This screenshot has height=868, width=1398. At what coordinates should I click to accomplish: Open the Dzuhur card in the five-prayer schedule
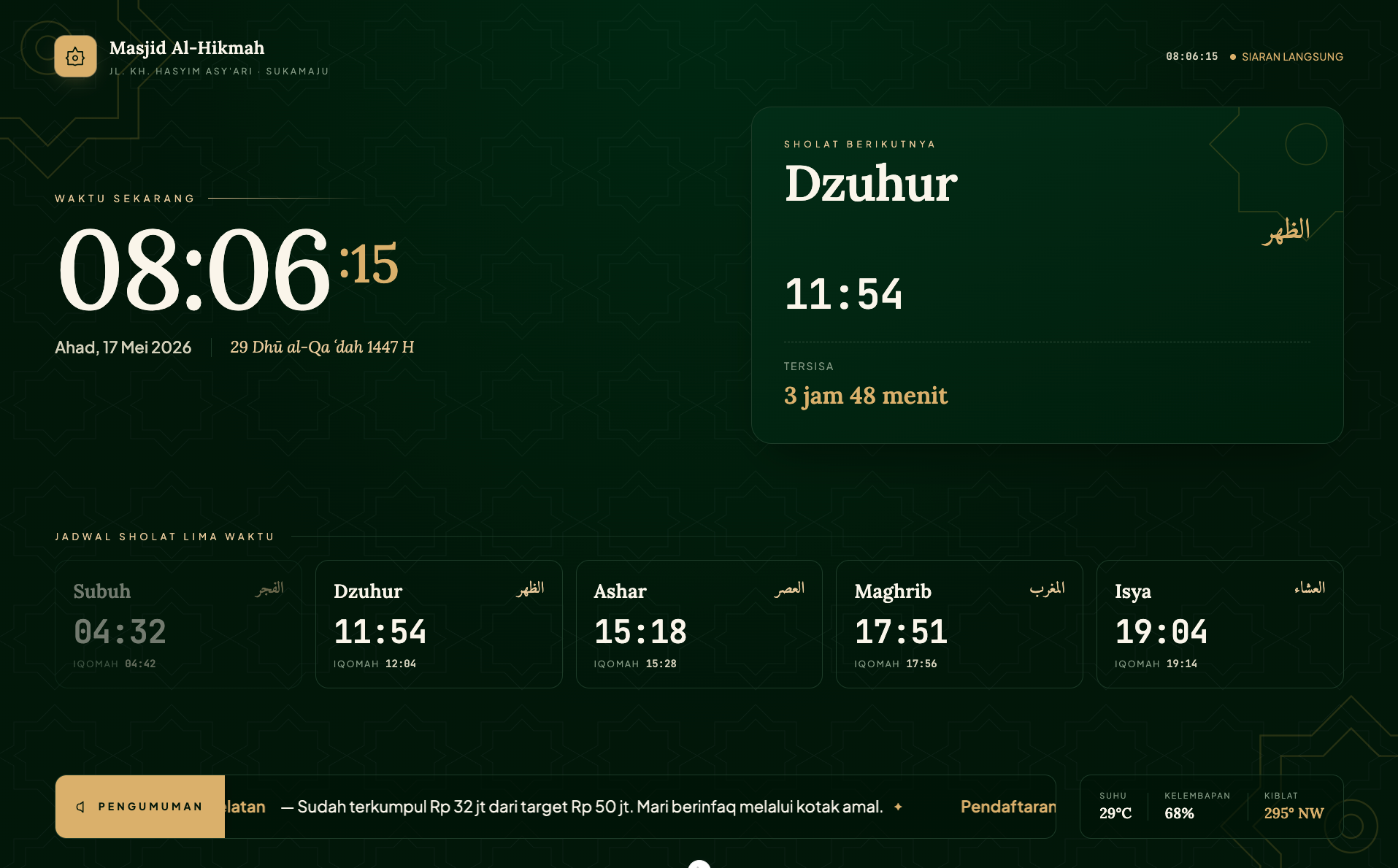click(439, 624)
